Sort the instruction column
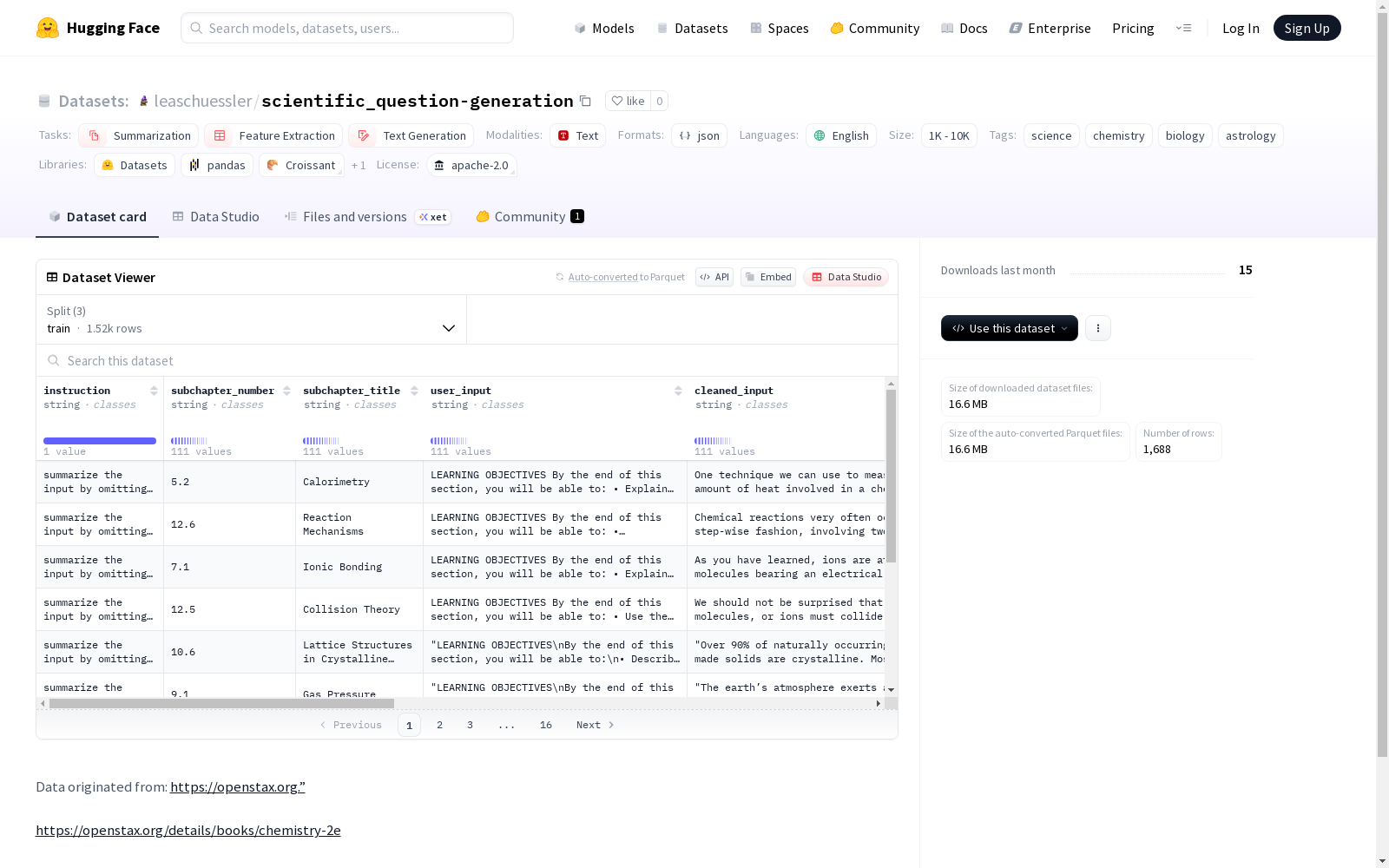The image size is (1389, 868). click(x=154, y=391)
